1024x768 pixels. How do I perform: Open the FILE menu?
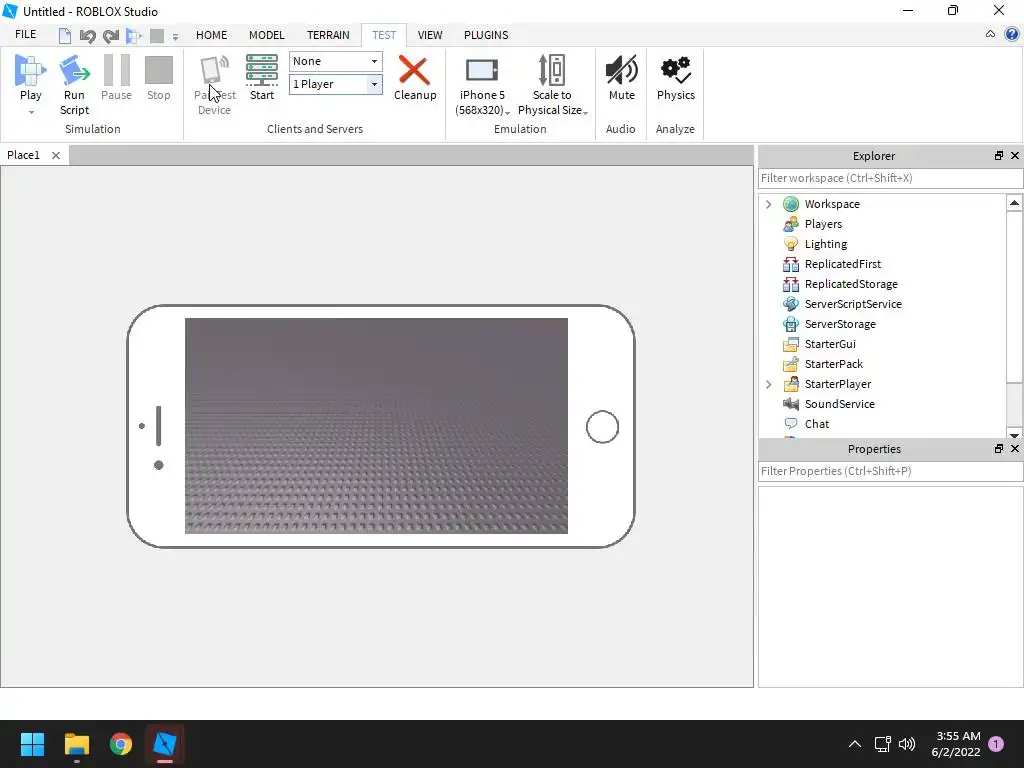click(25, 35)
